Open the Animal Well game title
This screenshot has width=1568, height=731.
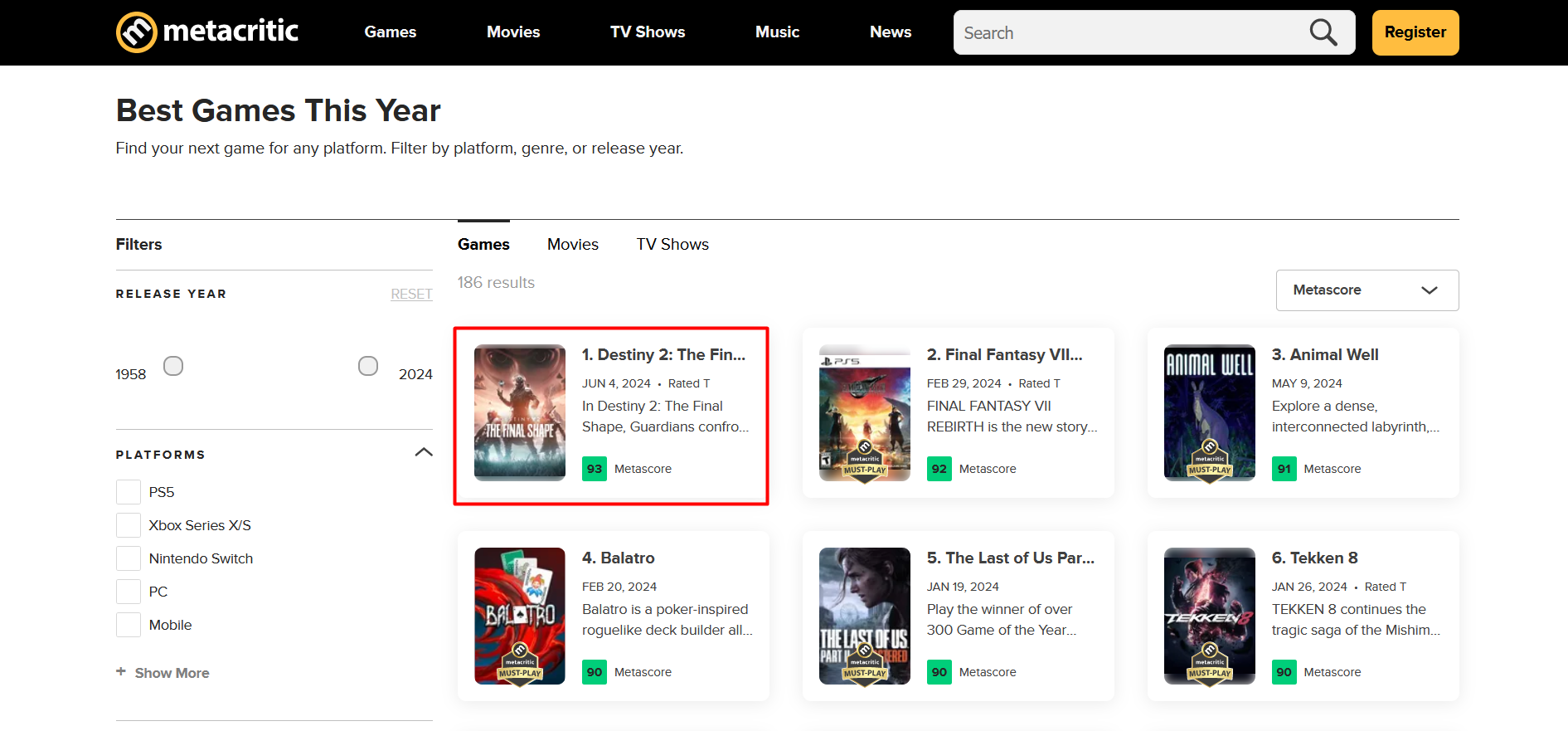click(1325, 355)
